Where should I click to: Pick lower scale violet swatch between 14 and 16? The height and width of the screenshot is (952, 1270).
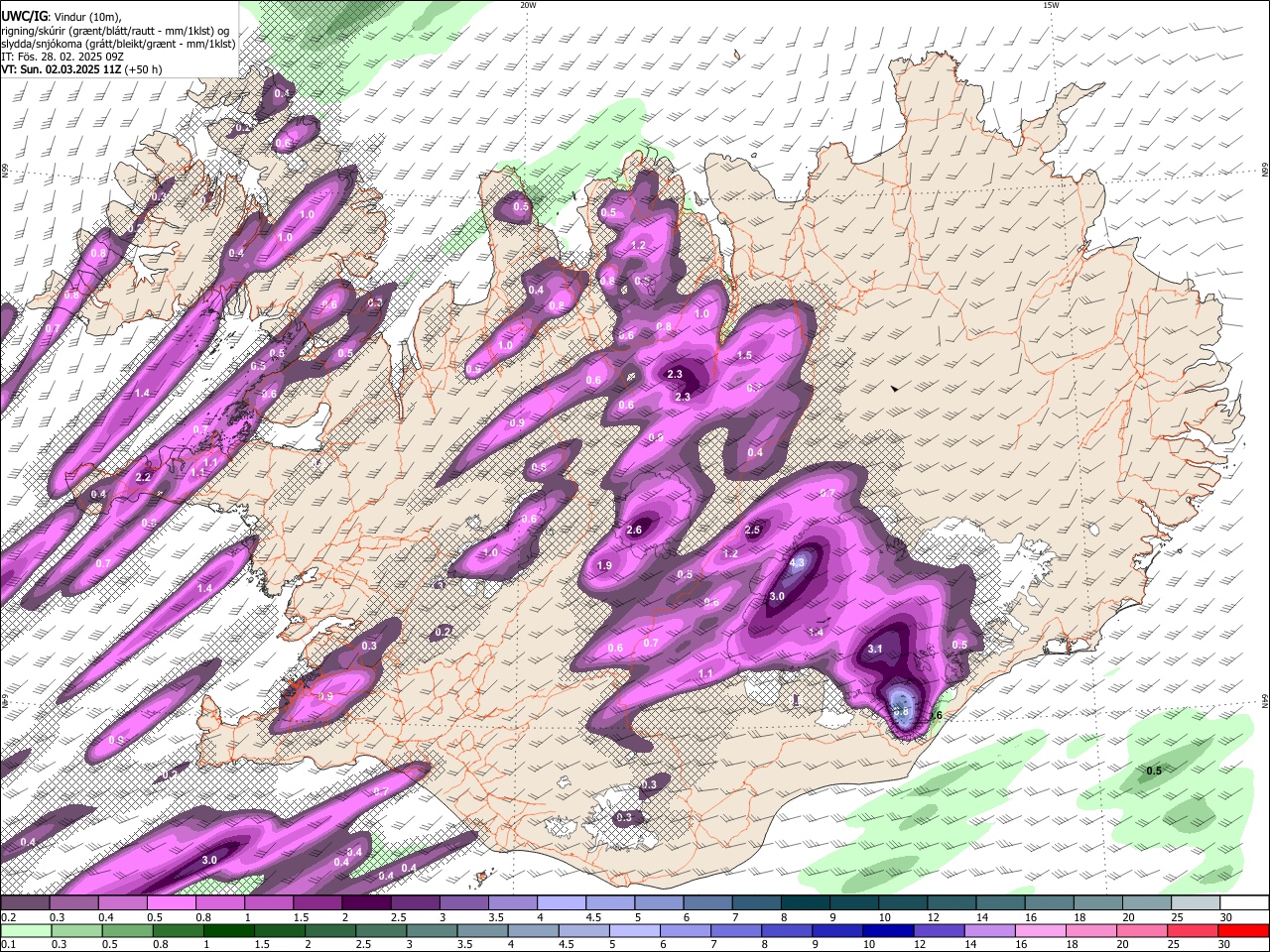click(991, 930)
